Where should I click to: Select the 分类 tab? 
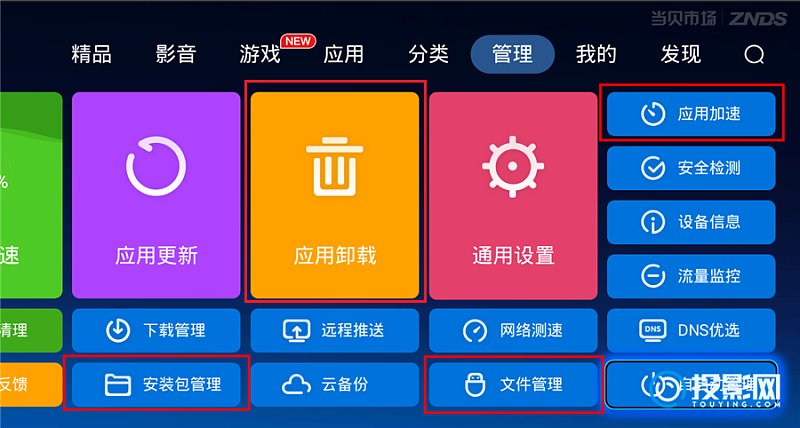[x=429, y=54]
